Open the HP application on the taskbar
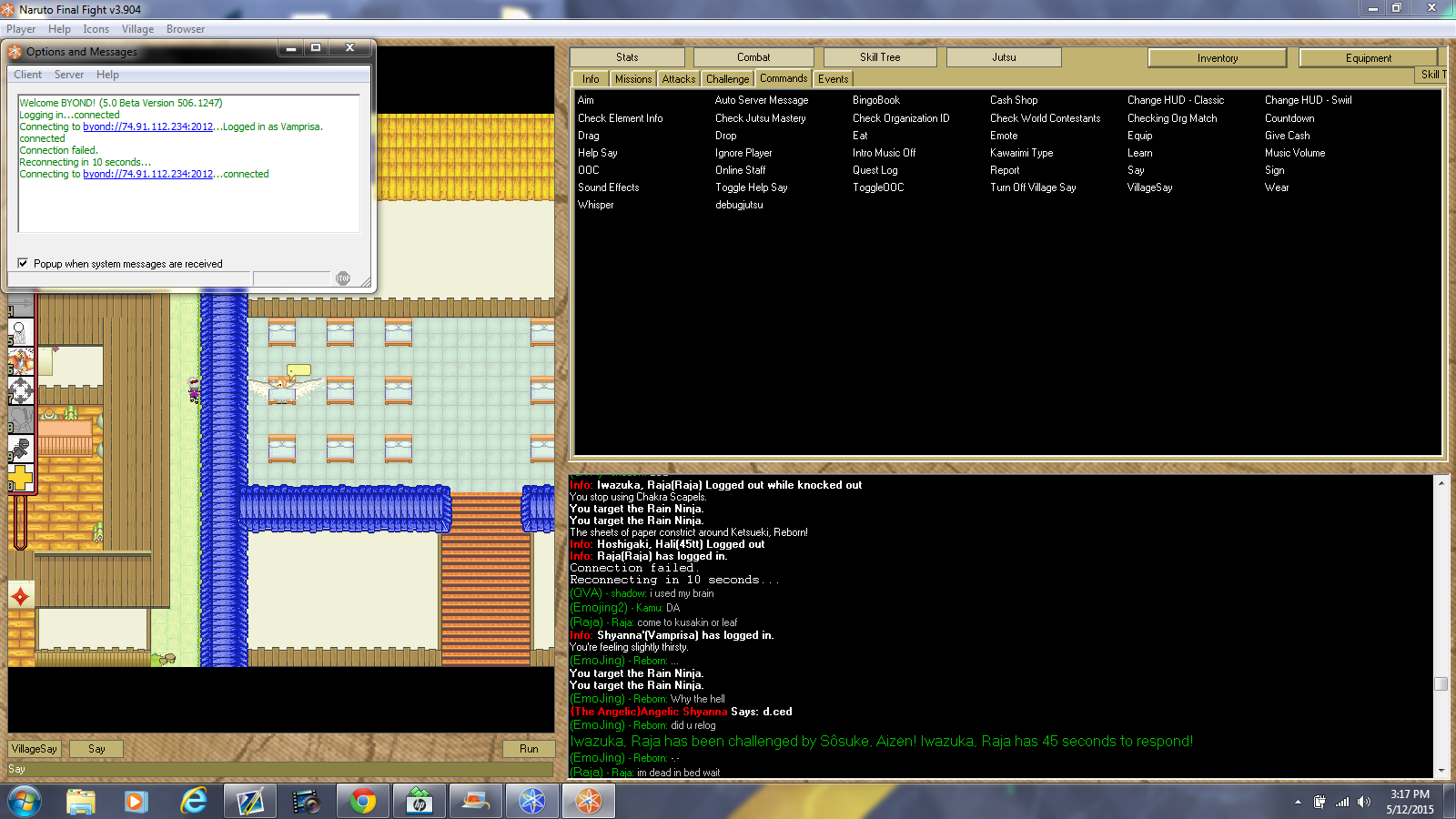 [420, 802]
